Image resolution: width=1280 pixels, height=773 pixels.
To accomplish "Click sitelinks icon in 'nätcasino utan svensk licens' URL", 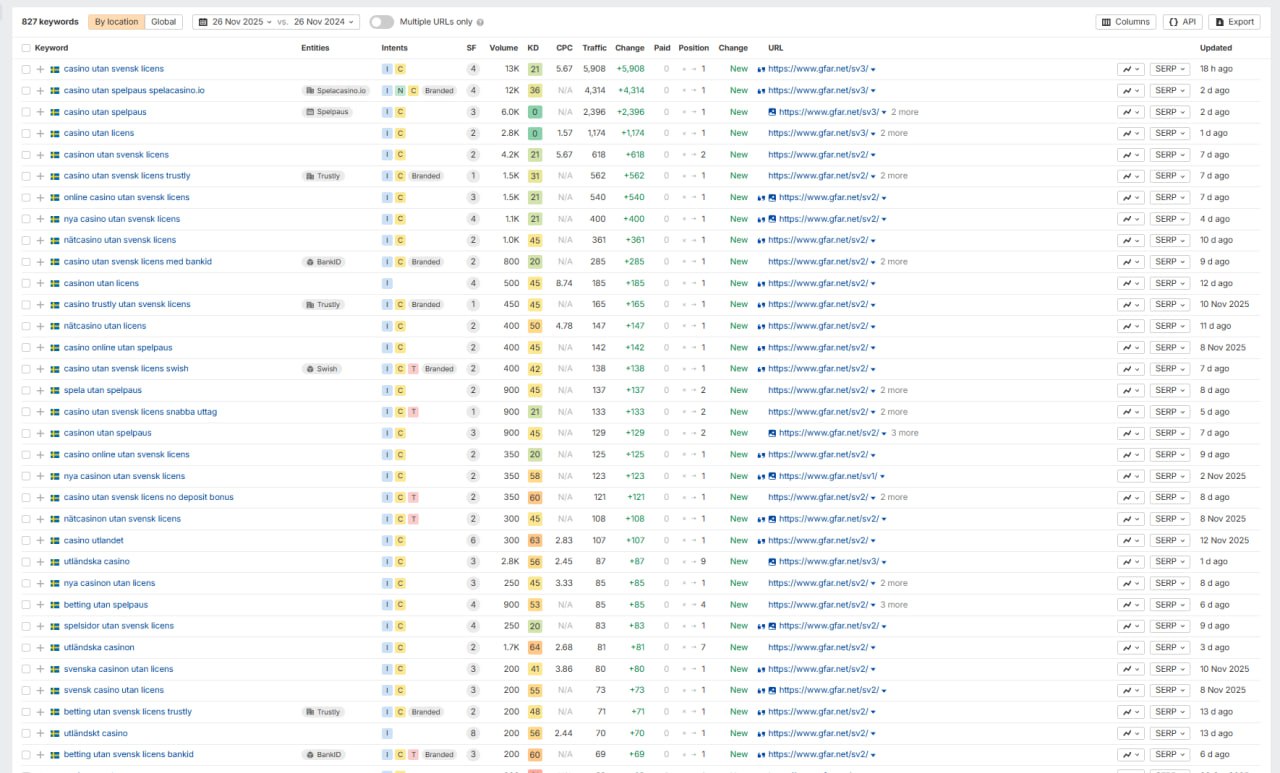I will 762,240.
